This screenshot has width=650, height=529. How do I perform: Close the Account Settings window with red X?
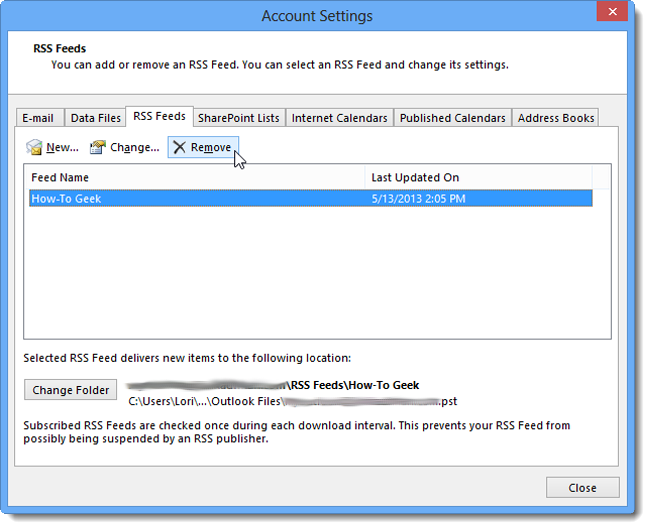click(x=612, y=12)
